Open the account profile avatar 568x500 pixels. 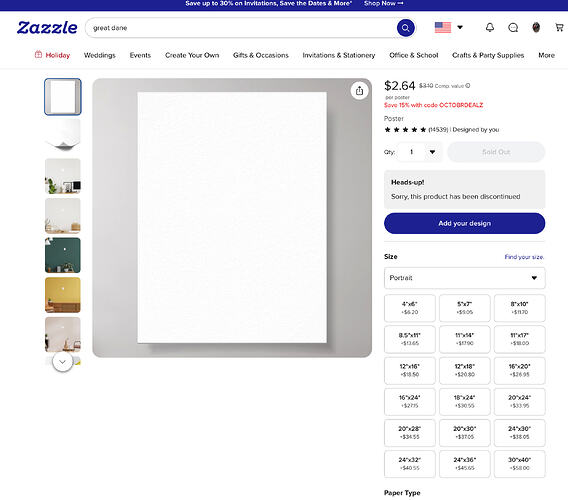(x=536, y=27)
